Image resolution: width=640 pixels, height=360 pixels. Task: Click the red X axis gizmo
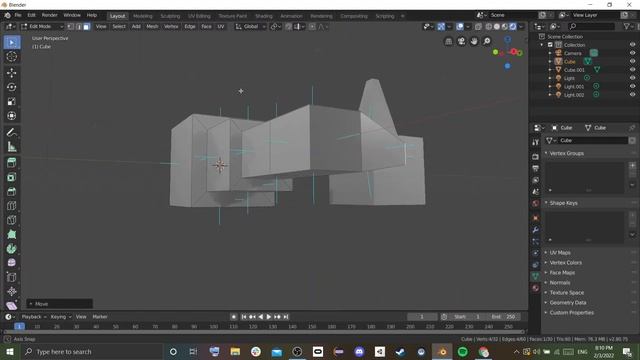[x=514, y=51]
